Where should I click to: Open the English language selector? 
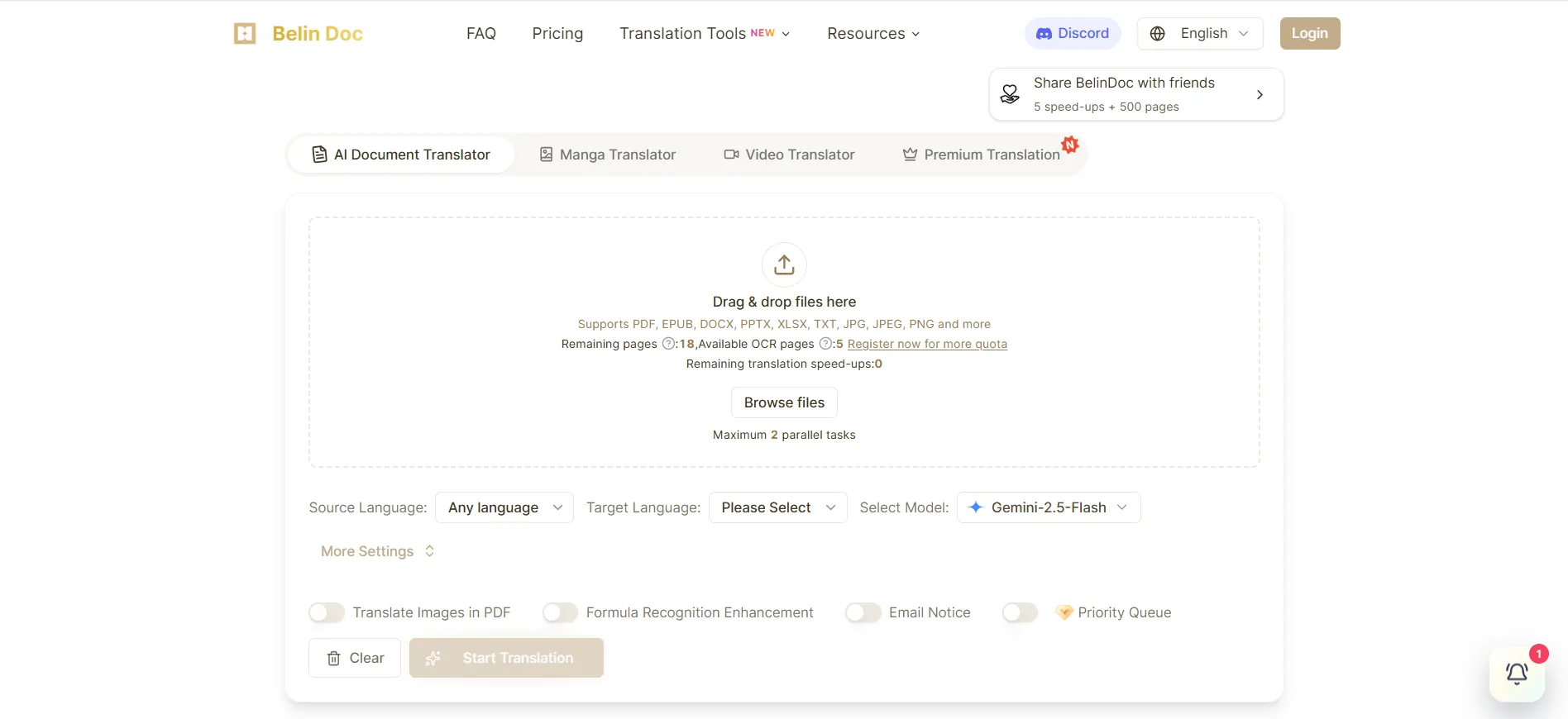1200,33
